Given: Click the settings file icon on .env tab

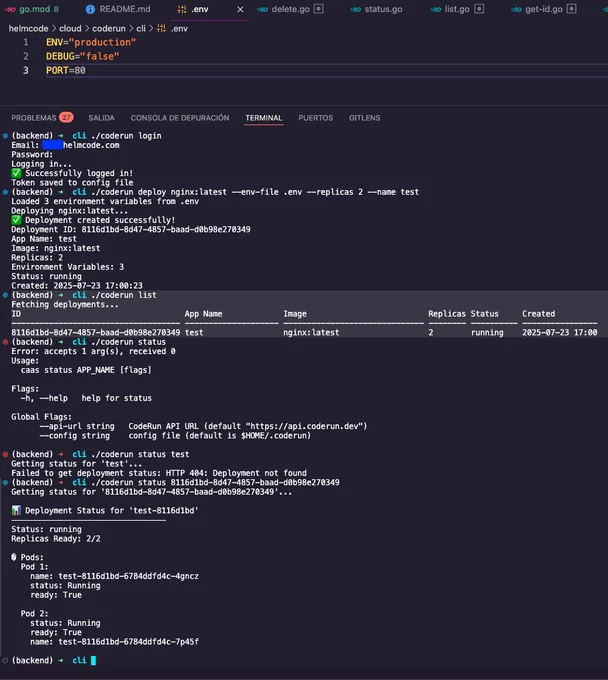Looking at the screenshot, I should point(182,9).
